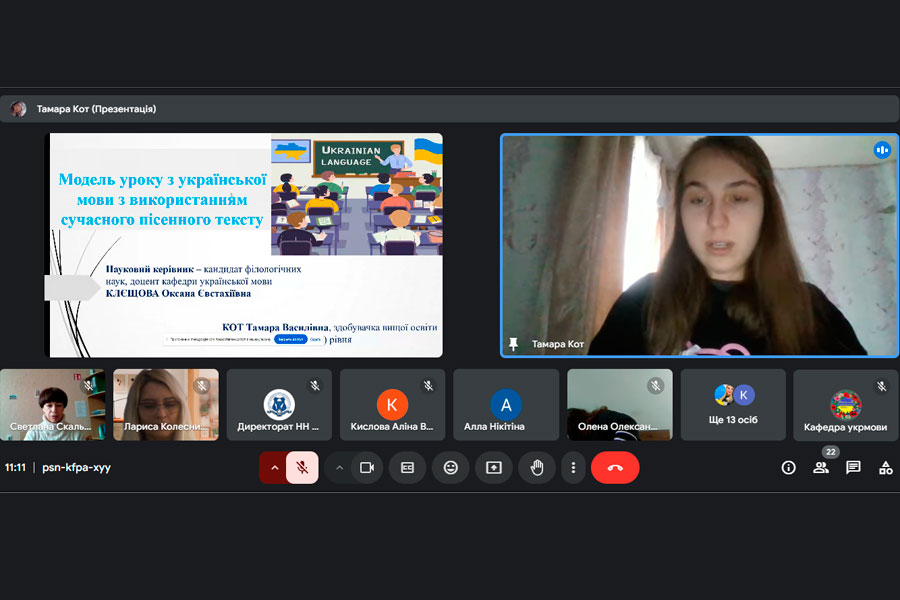Image resolution: width=900 pixels, height=600 pixels.
Task: Open meeting details info icon
Action: pyautogui.click(x=789, y=467)
